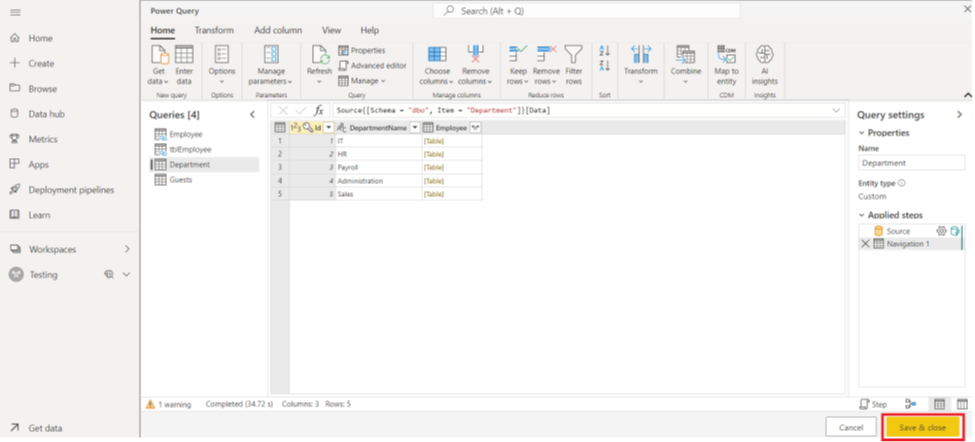Collapse the ribbon
This screenshot has width=975, height=442.
(968, 95)
